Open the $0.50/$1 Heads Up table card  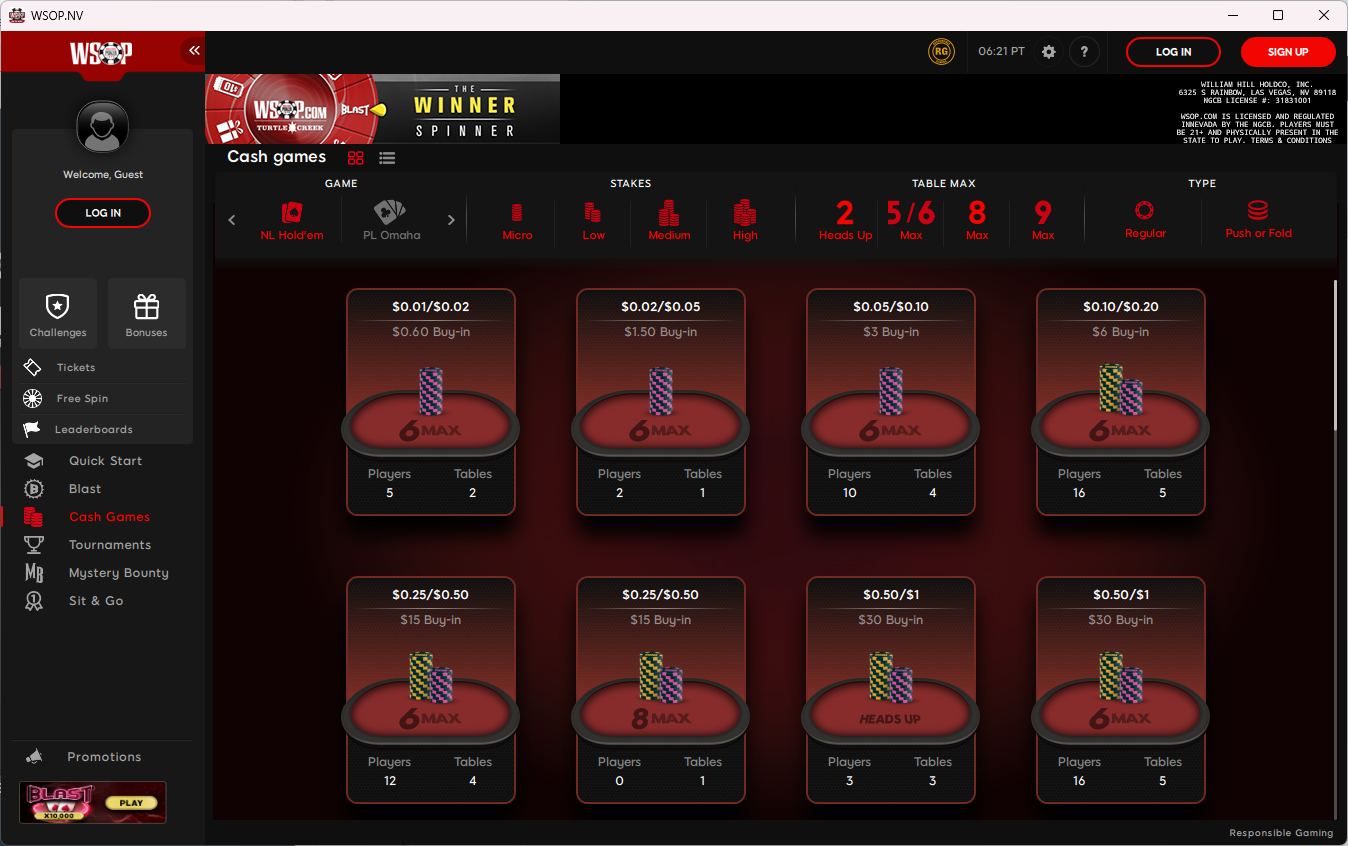click(x=891, y=690)
